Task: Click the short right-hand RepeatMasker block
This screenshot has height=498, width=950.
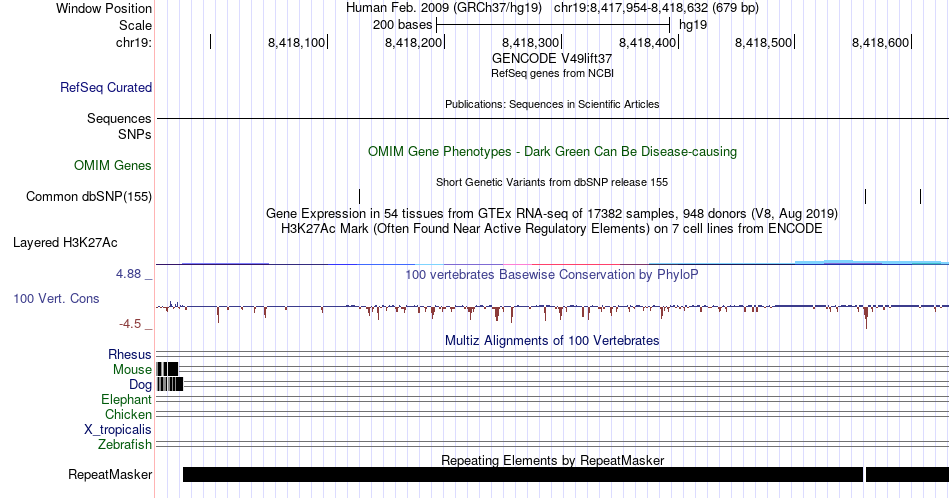Action: [x=907, y=474]
